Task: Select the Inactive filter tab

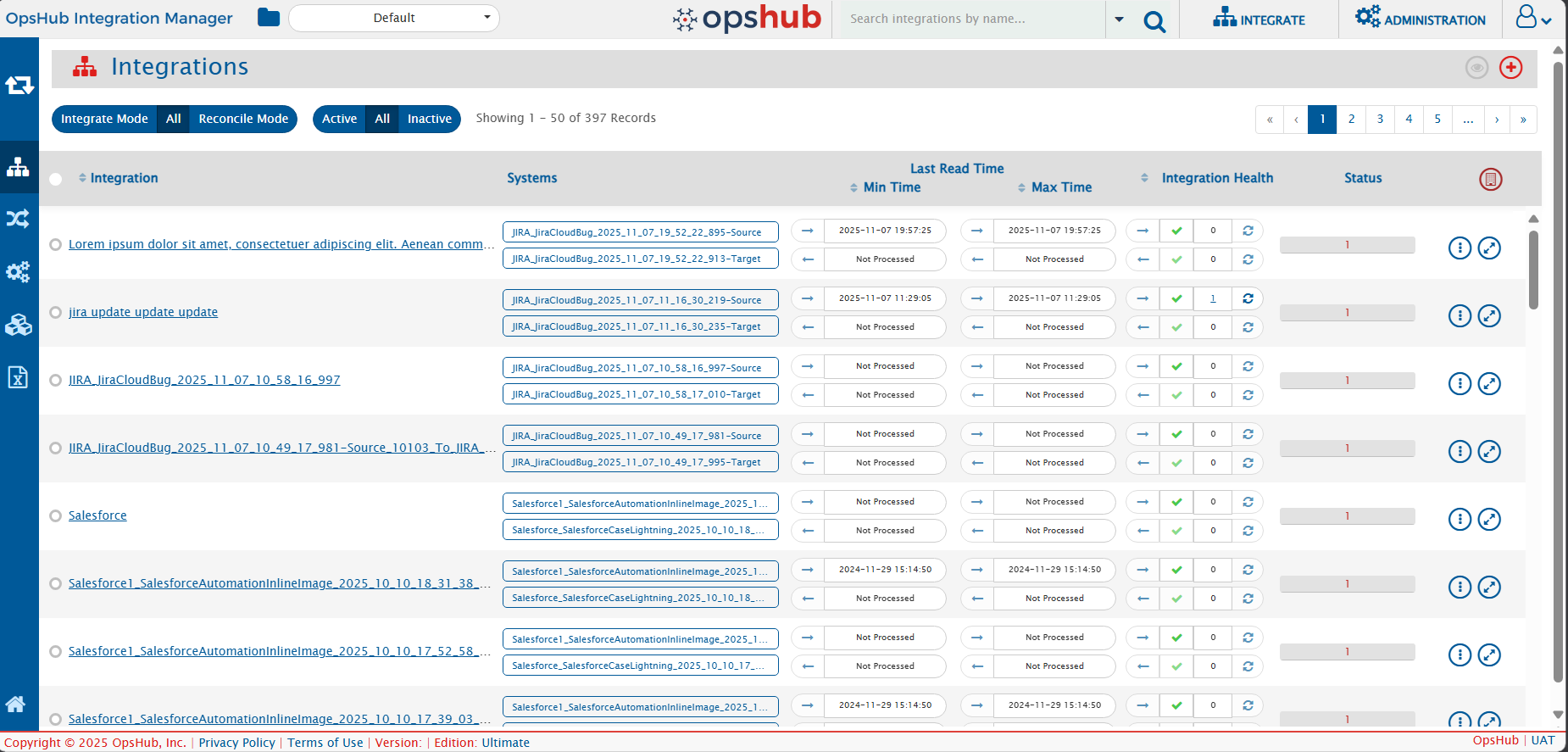Action: tap(429, 119)
